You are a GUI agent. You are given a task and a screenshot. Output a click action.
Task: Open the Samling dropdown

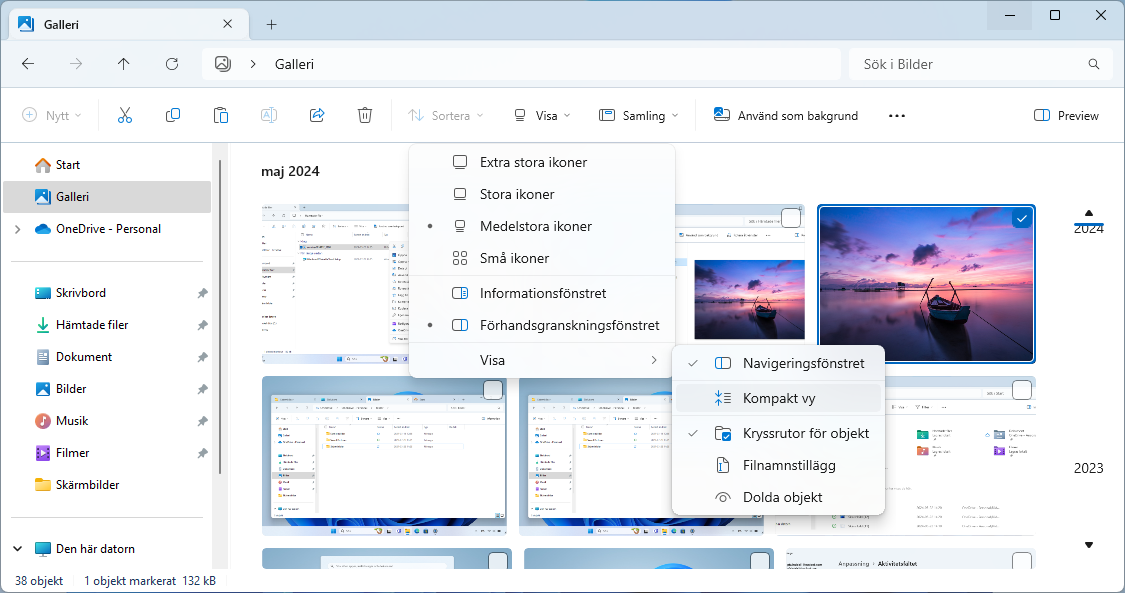pos(639,115)
